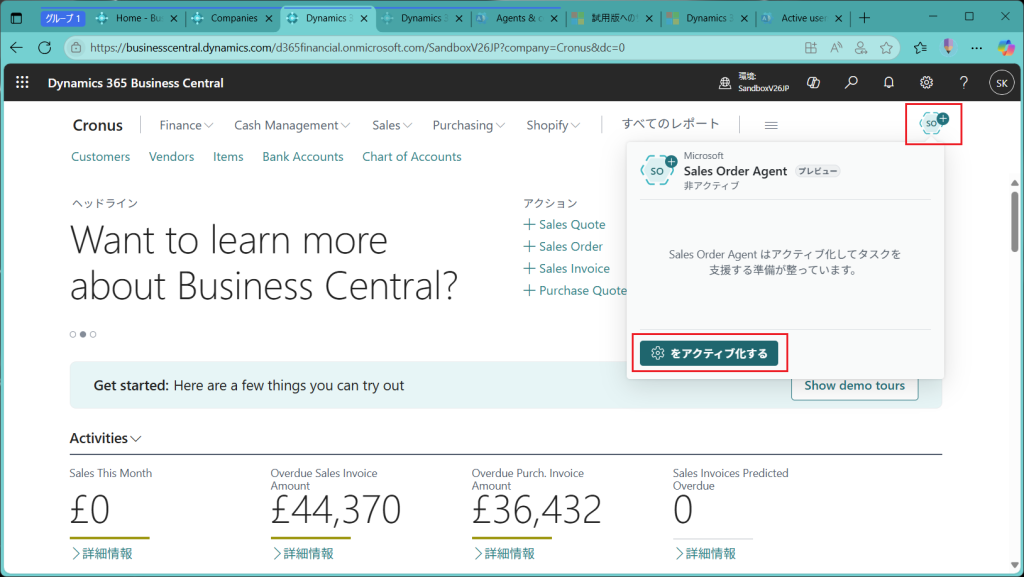Expand the Finance menu
This screenshot has width=1024, height=577.
click(x=186, y=125)
